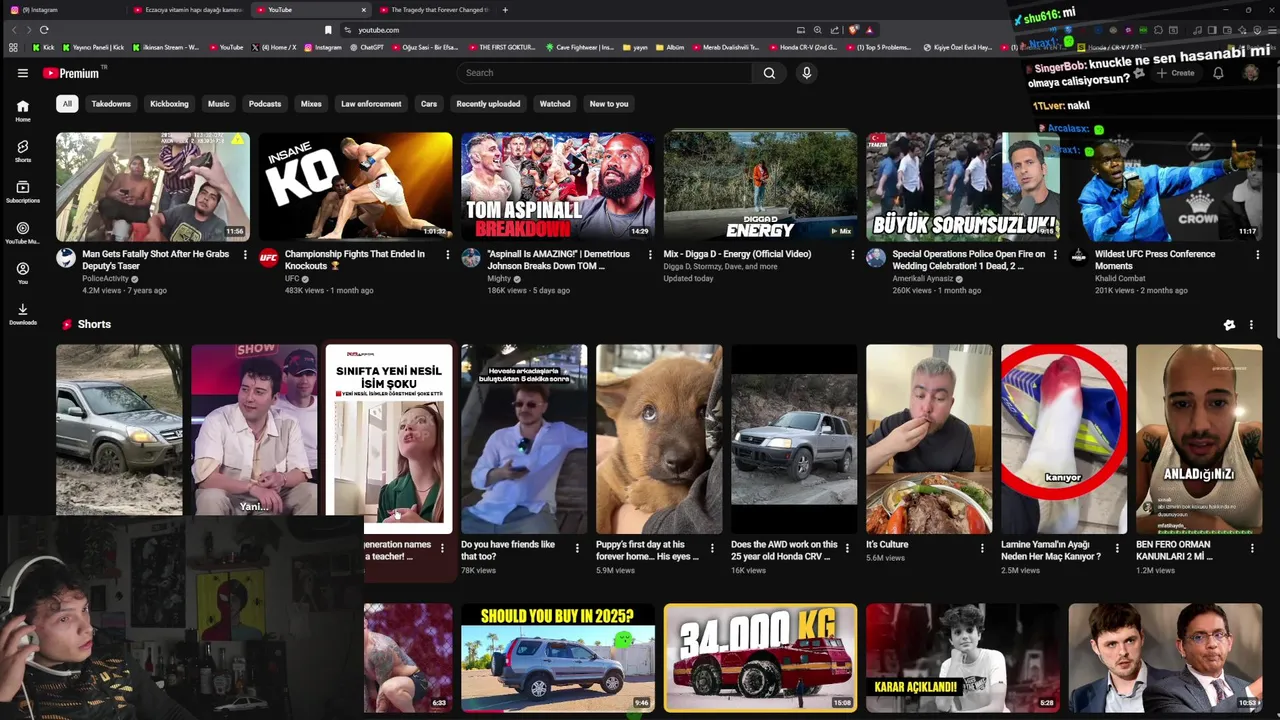The width and height of the screenshot is (1280, 720).
Task: Open the YouTube hamburger guide menu
Action: tap(22, 73)
